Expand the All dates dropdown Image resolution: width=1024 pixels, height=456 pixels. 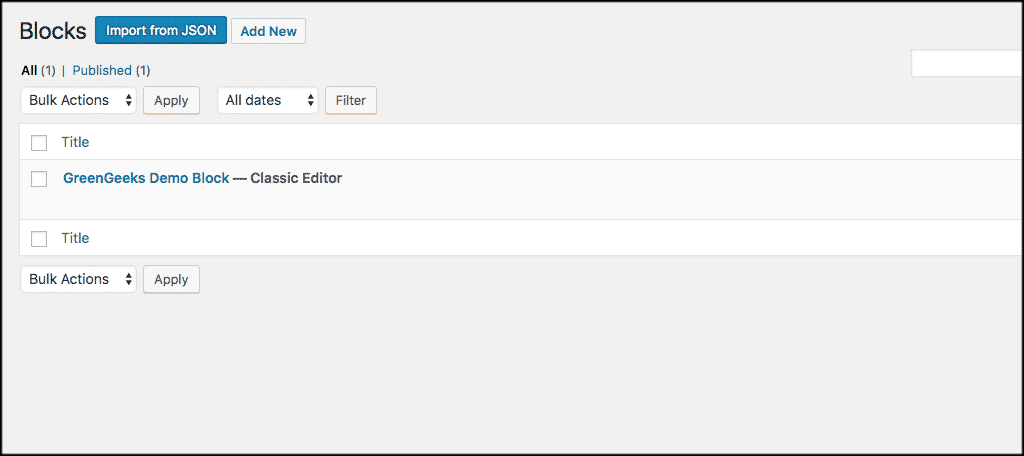(x=268, y=100)
